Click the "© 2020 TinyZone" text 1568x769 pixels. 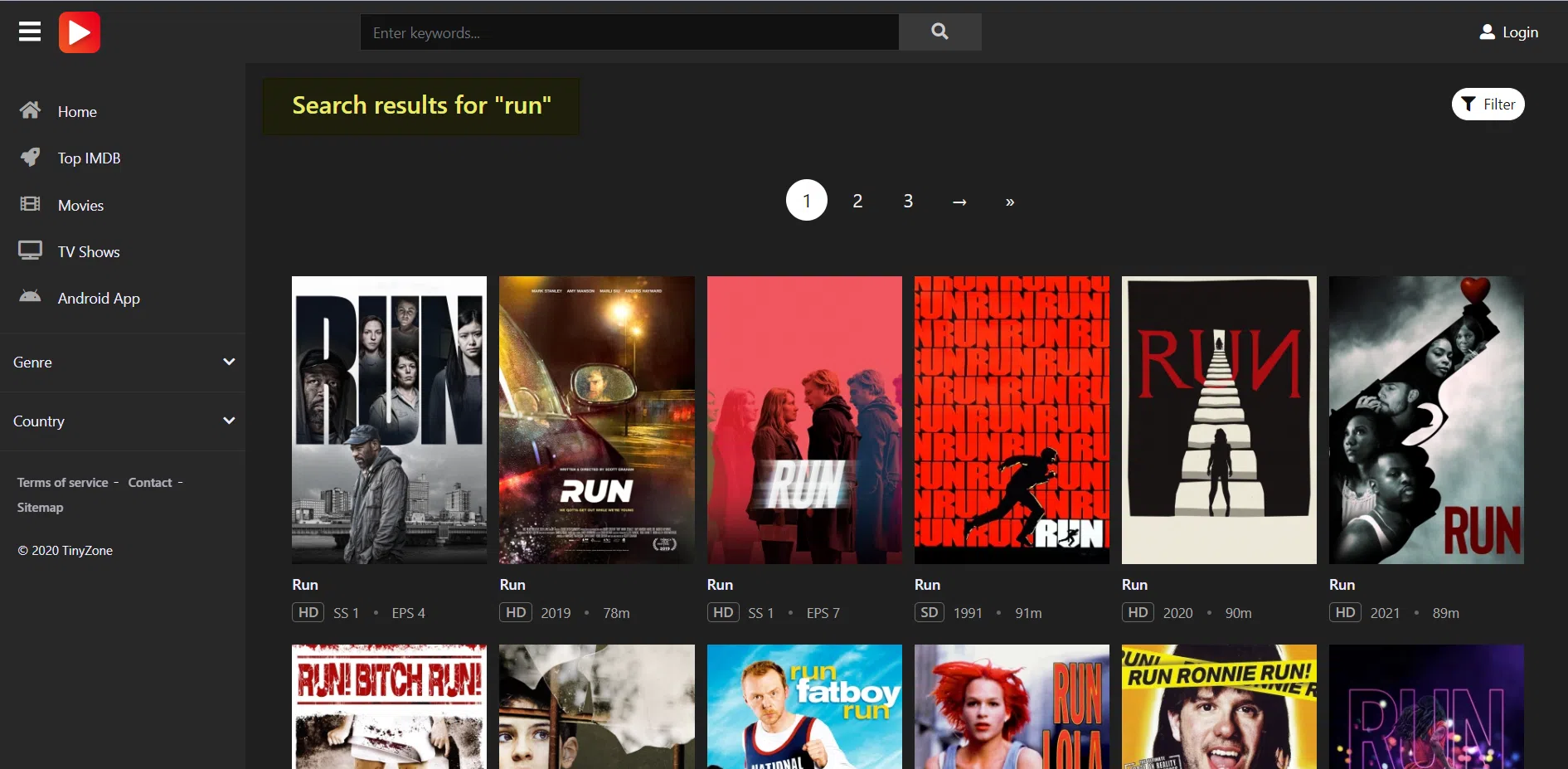point(65,550)
